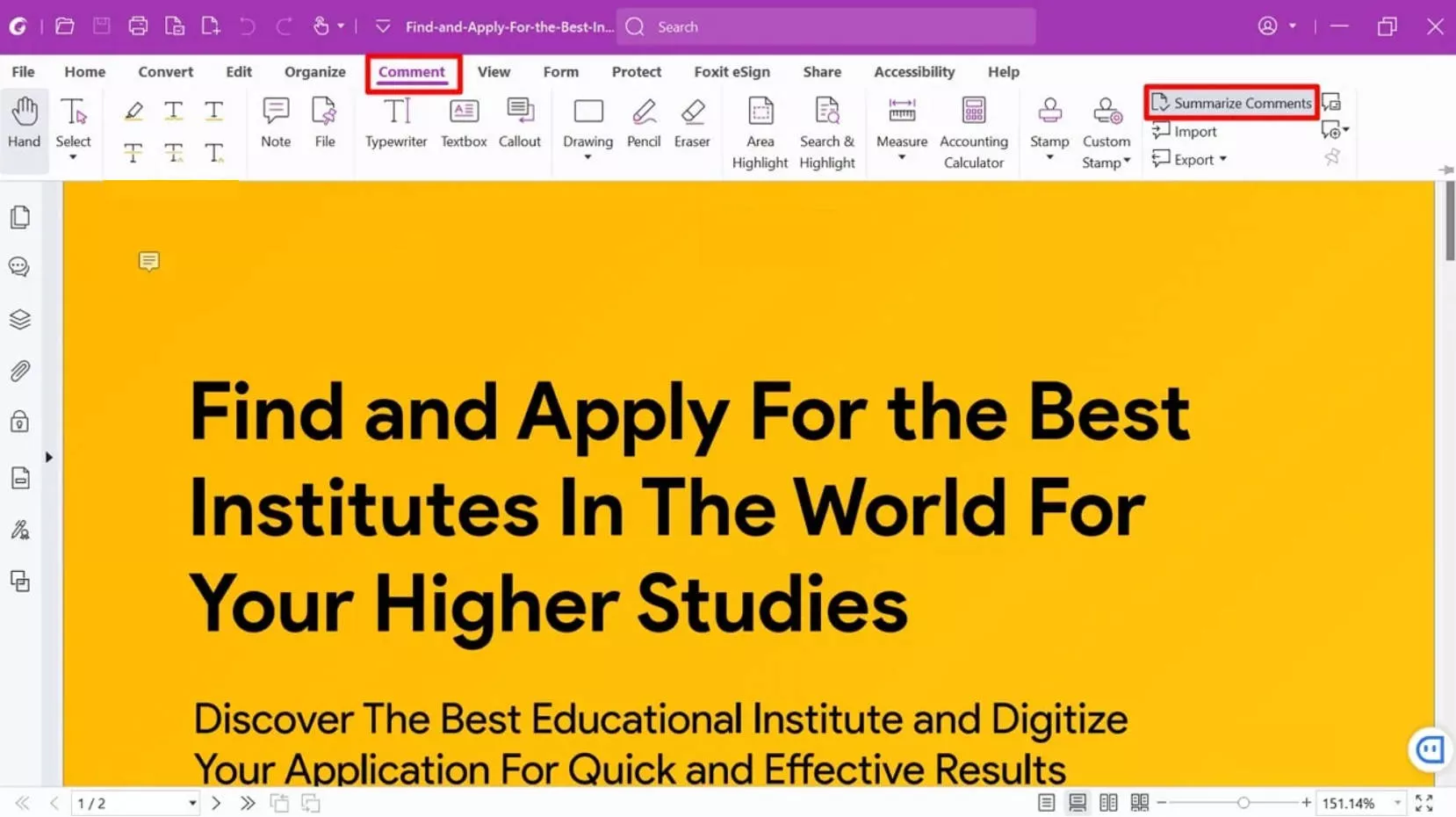Click the Stamp tool
This screenshot has height=817, width=1456.
1049,123
